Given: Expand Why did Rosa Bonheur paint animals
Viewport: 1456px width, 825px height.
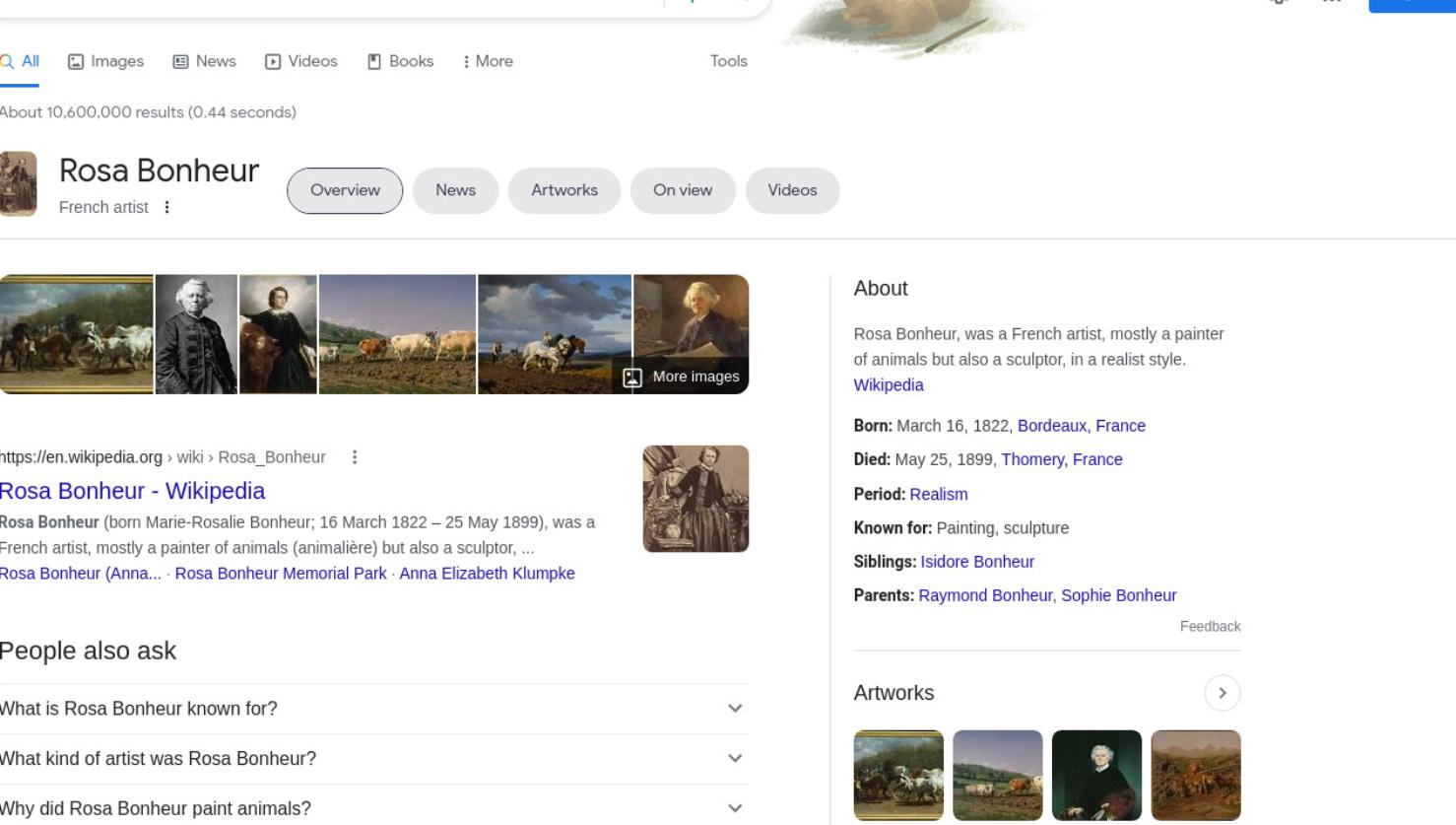Looking at the screenshot, I should coord(374,808).
